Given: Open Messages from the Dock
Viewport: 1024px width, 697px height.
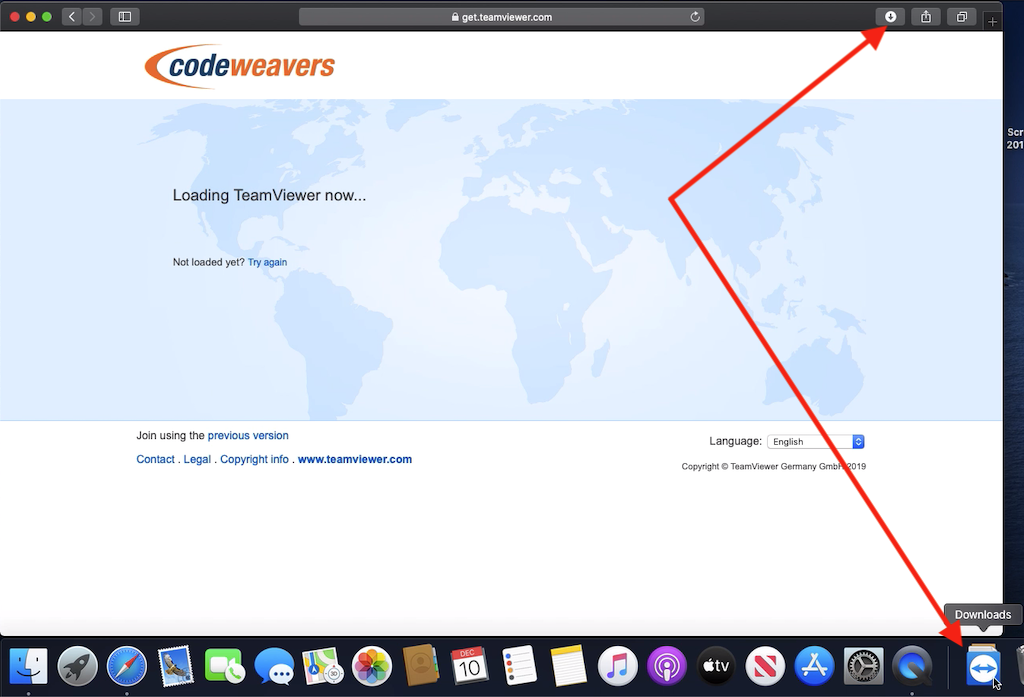Looking at the screenshot, I should pyautogui.click(x=274, y=666).
